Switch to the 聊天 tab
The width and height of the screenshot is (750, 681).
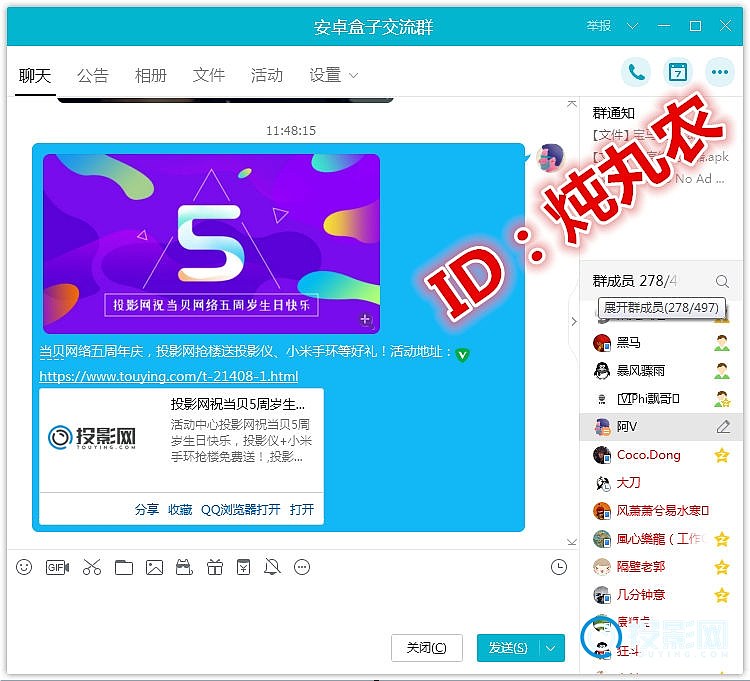click(35, 76)
